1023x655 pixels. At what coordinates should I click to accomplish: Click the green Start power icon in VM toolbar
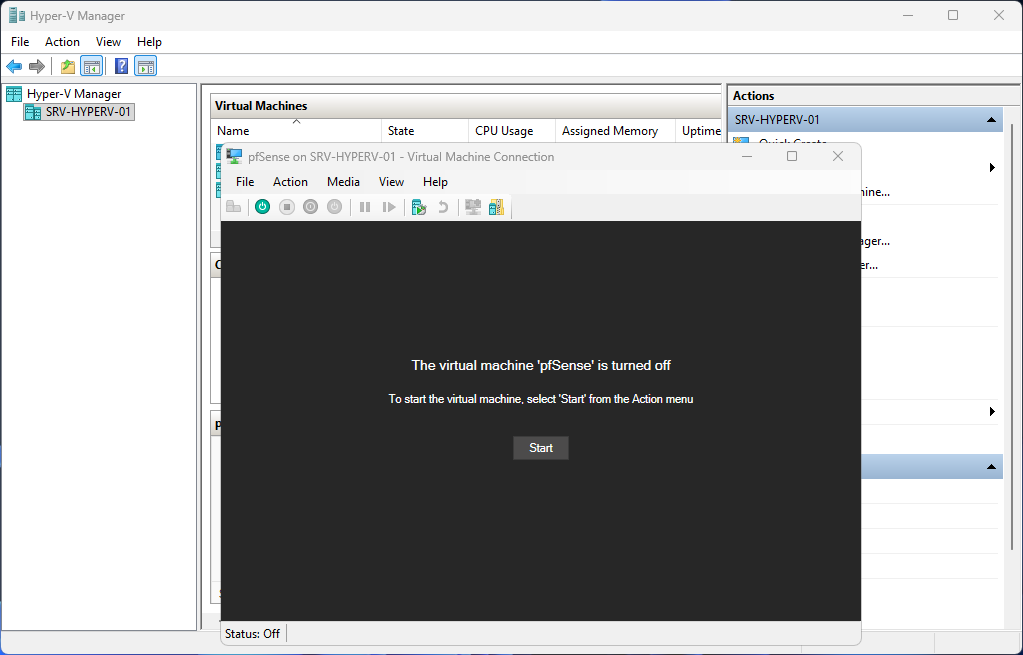coord(262,207)
